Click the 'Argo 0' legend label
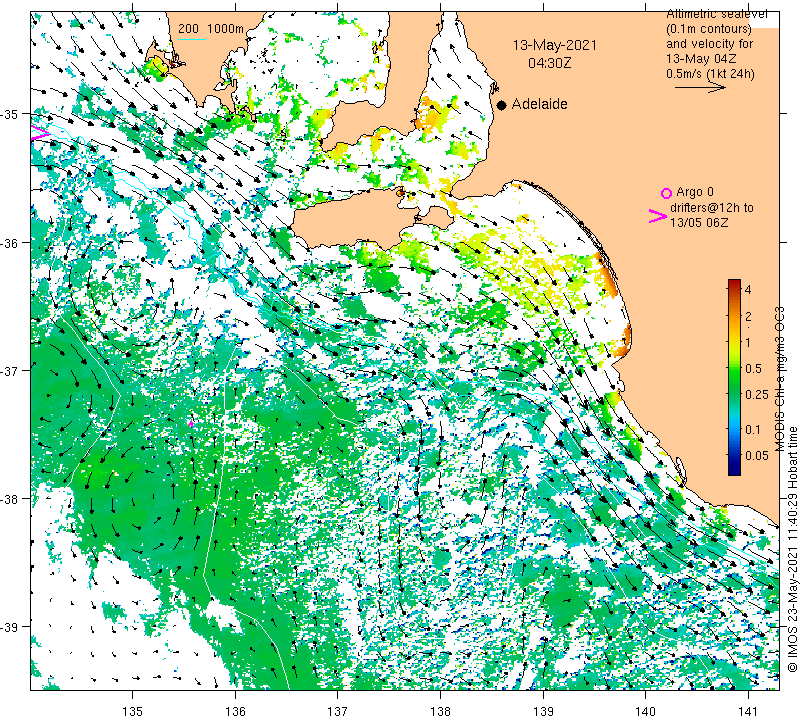 [x=694, y=192]
